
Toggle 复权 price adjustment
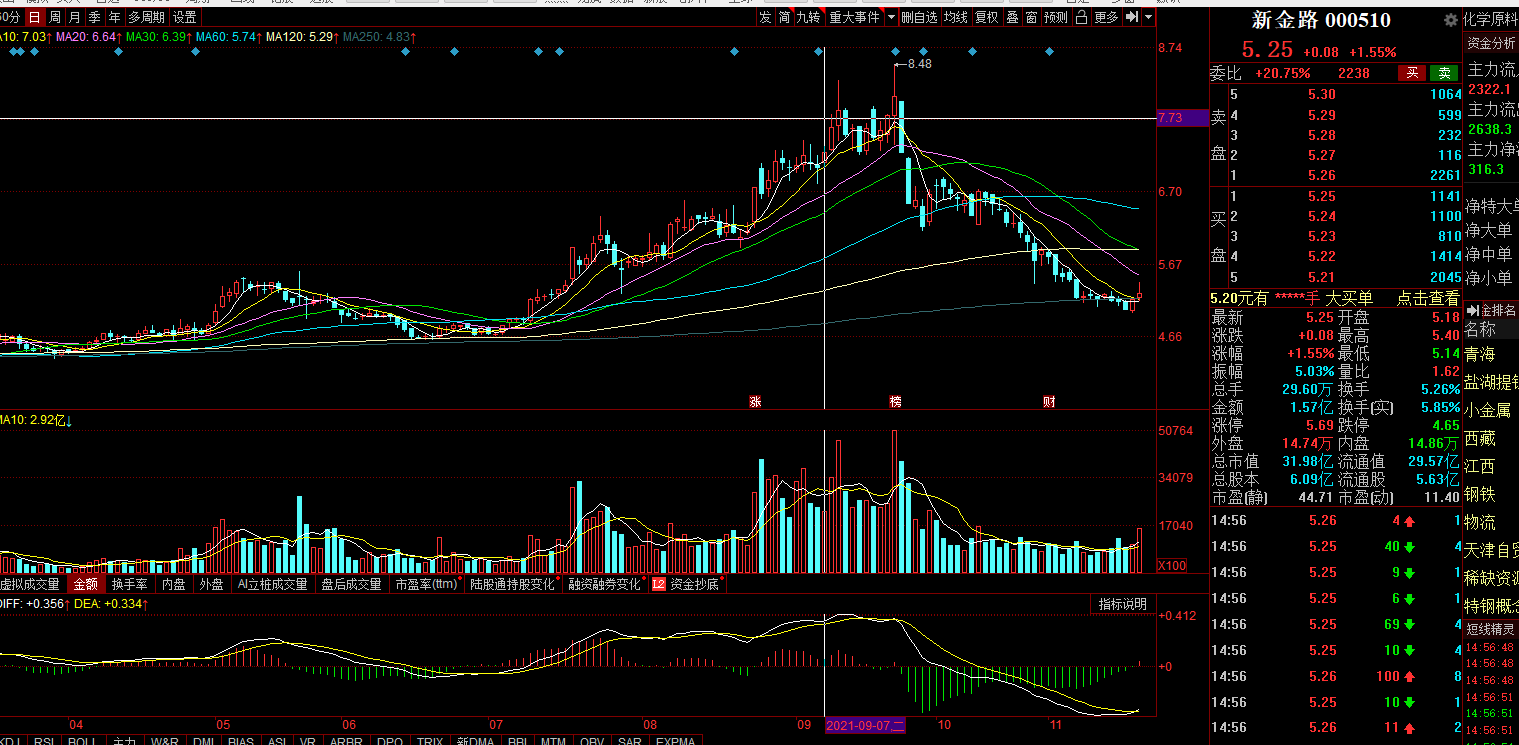pyautogui.click(x=986, y=17)
